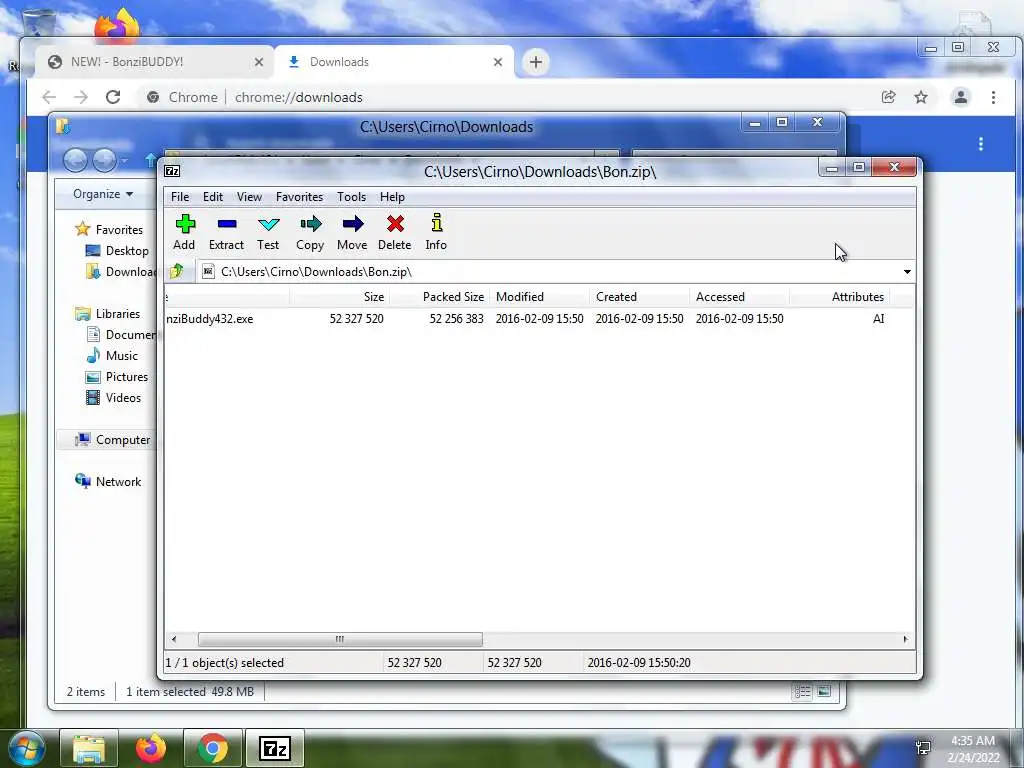
Task: Click the Add toolbar icon in 7-Zip
Action: (x=185, y=232)
